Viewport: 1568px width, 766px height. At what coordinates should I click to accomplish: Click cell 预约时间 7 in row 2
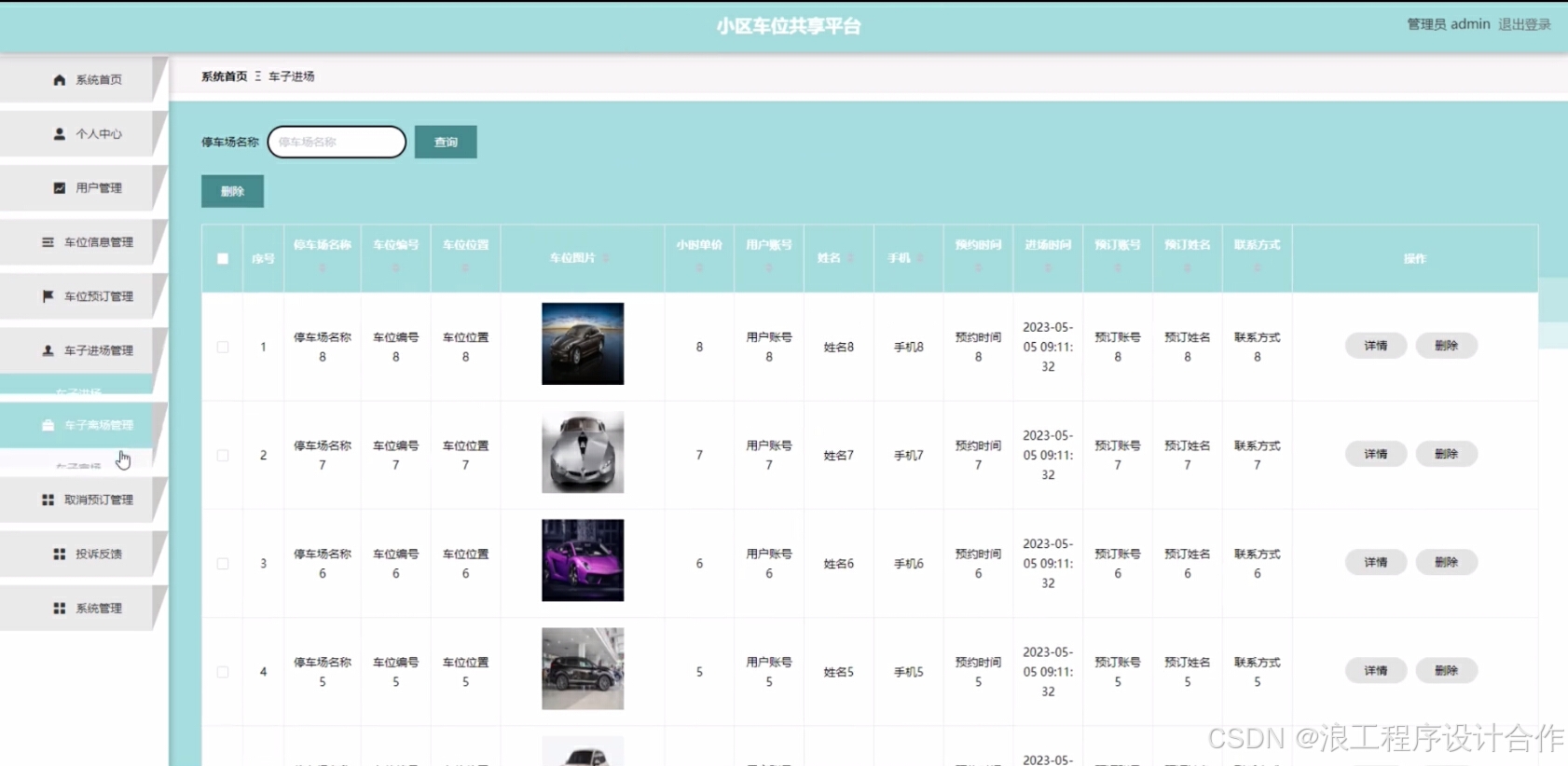click(979, 455)
